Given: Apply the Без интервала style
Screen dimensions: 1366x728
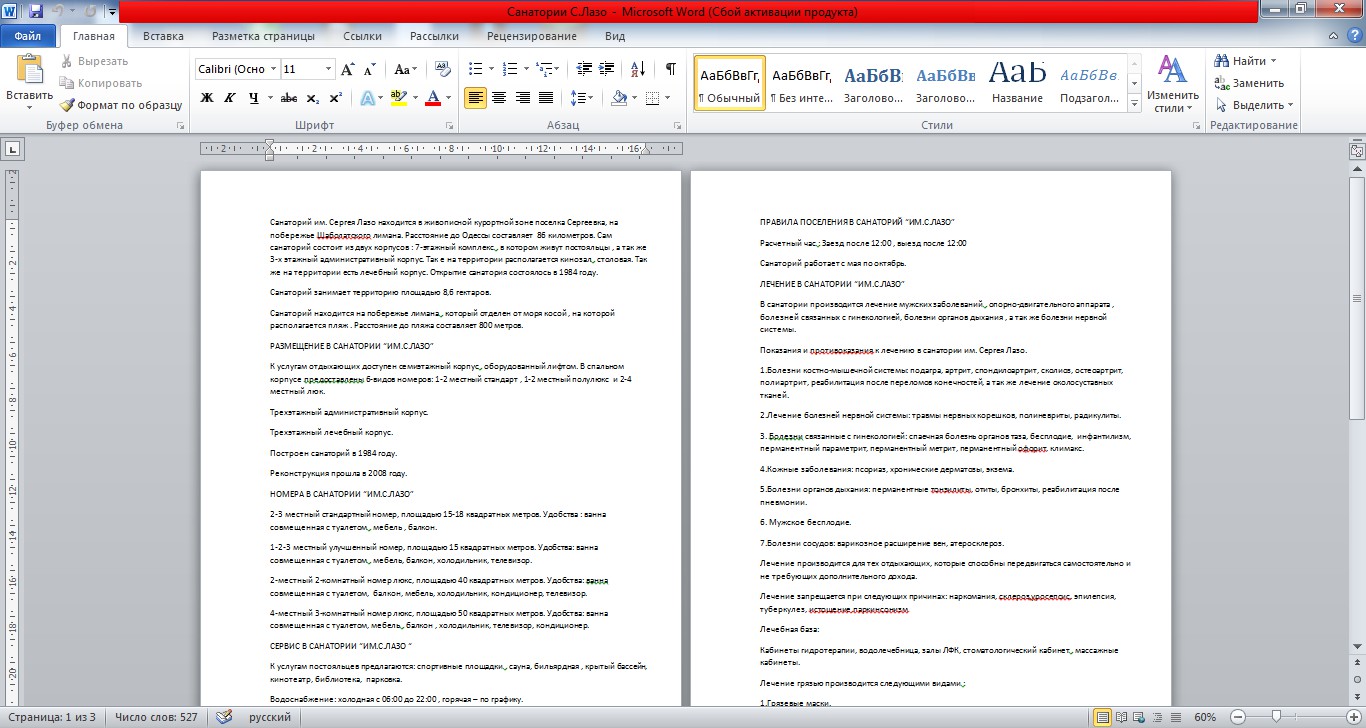Looking at the screenshot, I should (x=802, y=83).
